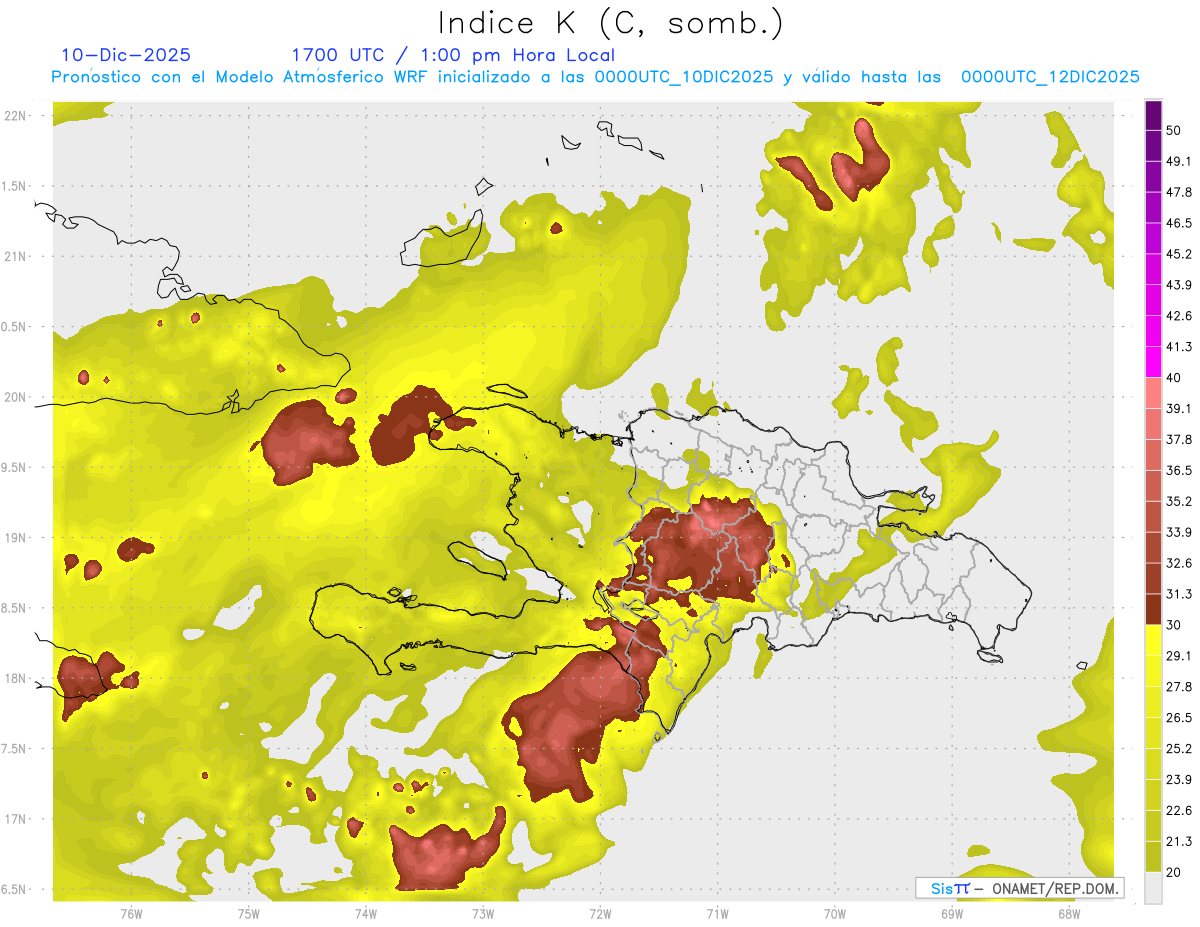Click the colorbar '20' label at the bottom

(x=1174, y=872)
